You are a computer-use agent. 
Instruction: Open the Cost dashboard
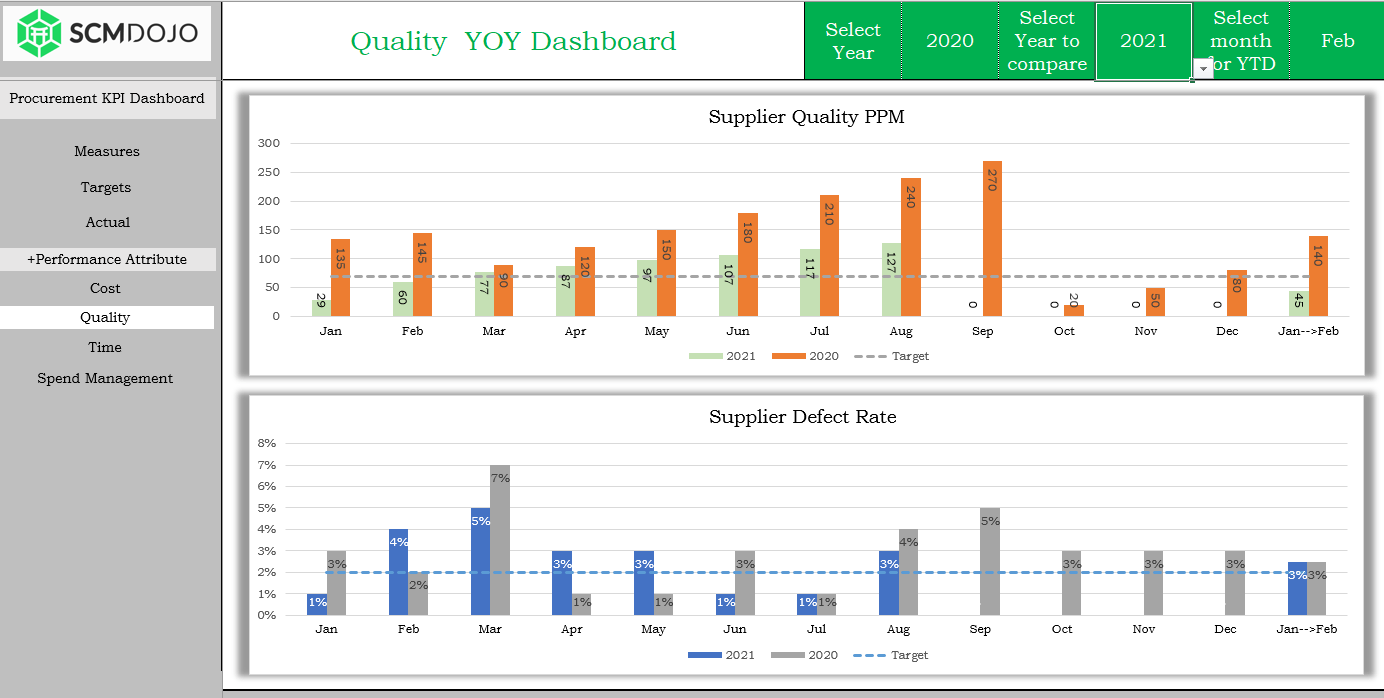coord(105,289)
